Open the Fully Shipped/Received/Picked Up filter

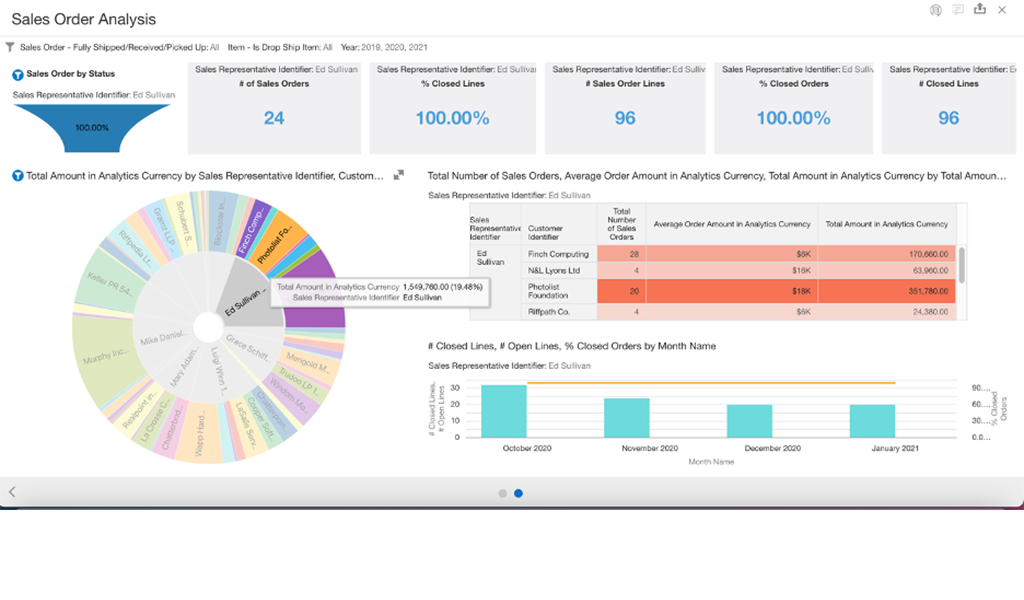pos(119,47)
